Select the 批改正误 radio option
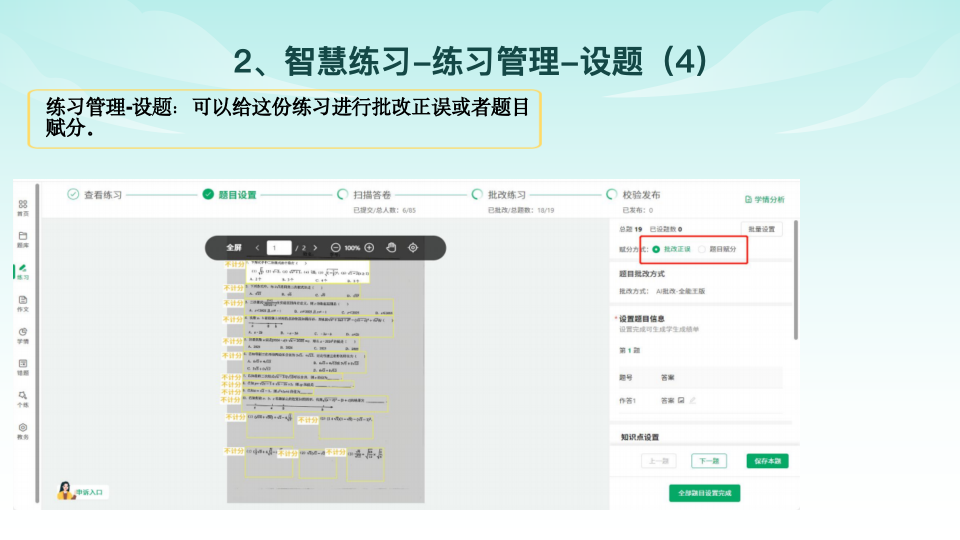This screenshot has width=960, height=540. pyautogui.click(x=656, y=249)
